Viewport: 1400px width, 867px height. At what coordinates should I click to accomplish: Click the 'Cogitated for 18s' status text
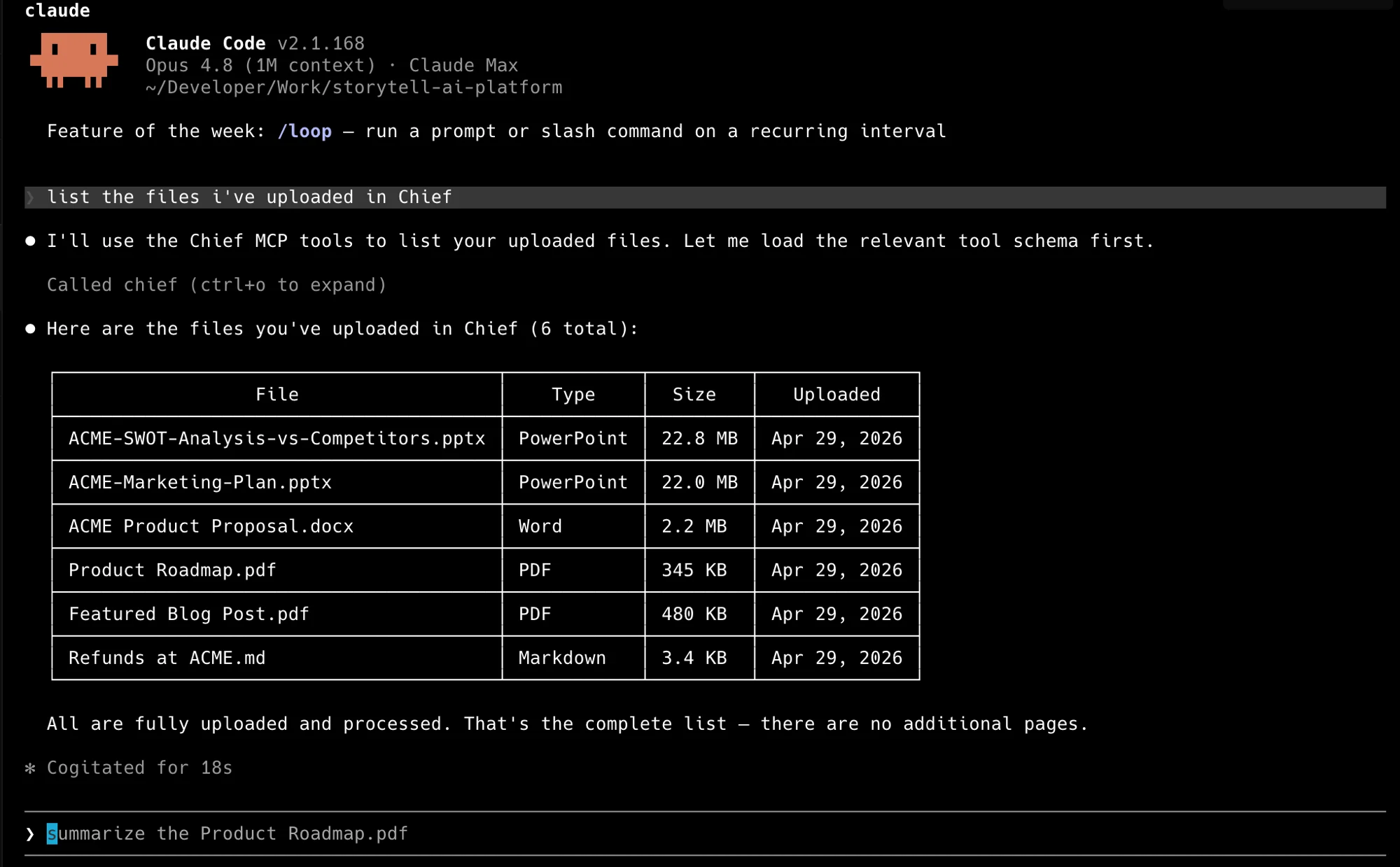pyautogui.click(x=139, y=768)
